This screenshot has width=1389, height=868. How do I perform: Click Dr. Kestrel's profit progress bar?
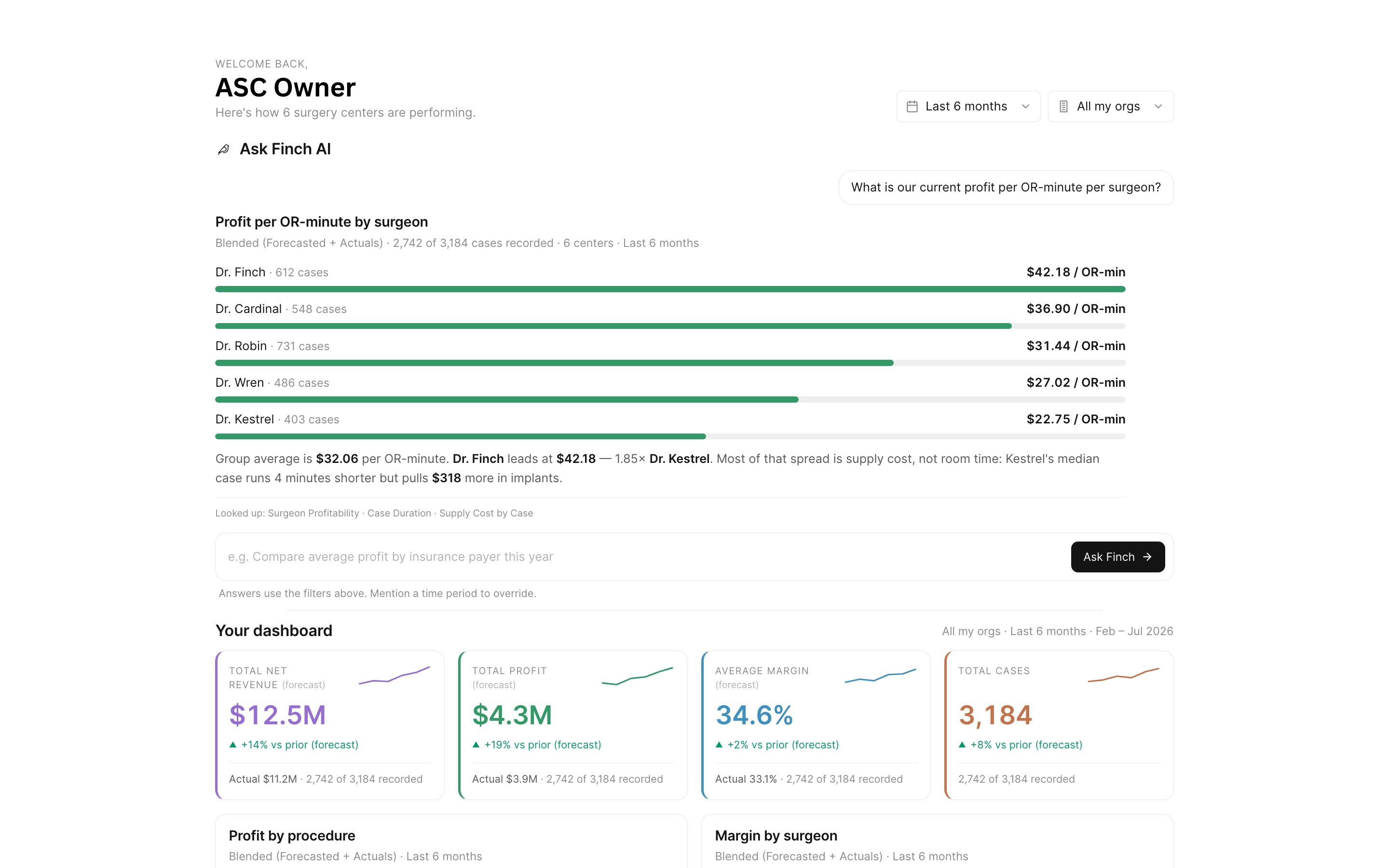click(670, 436)
